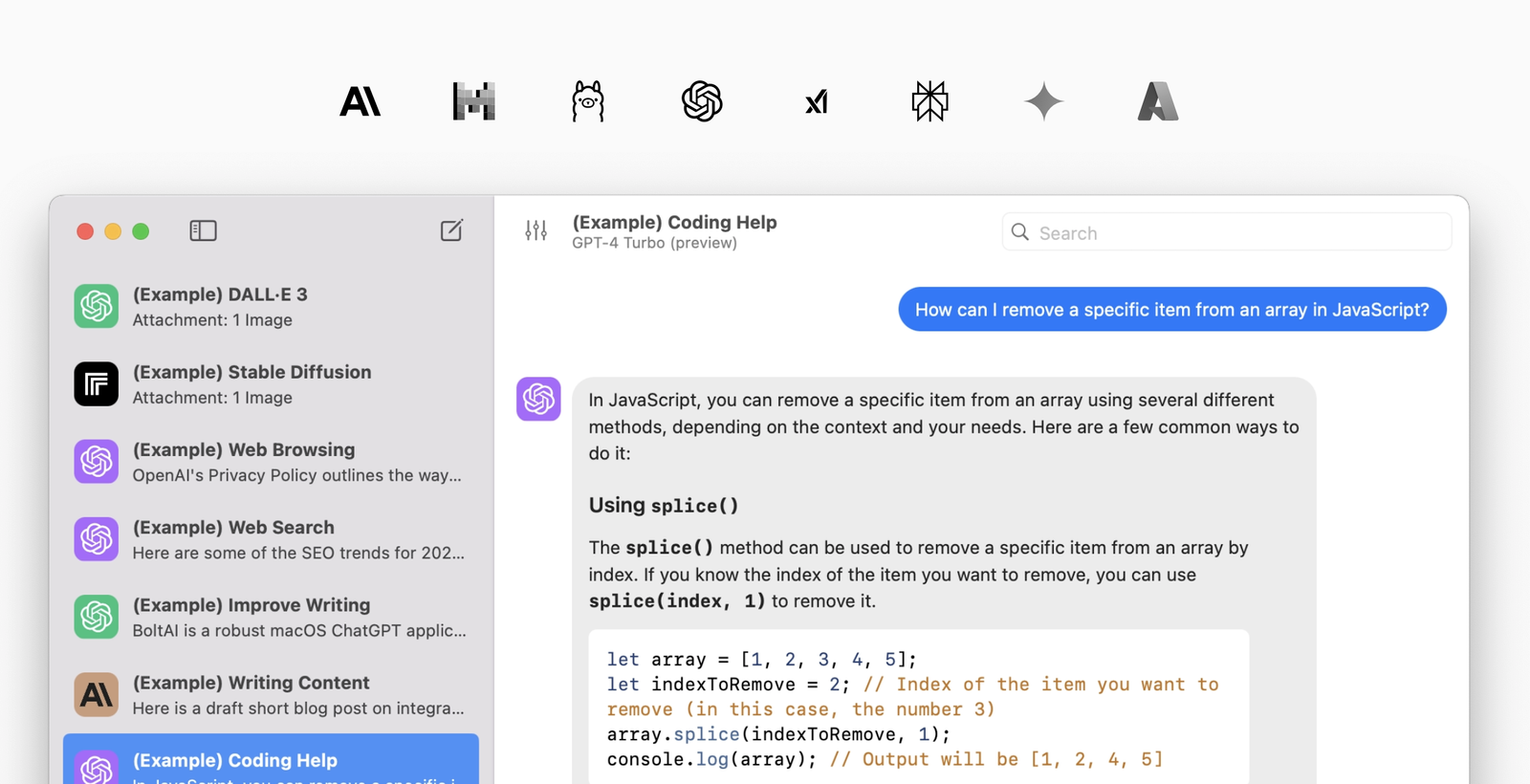This screenshot has height=784, width=1530.
Task: Click the search magnifier icon
Action: coord(1020,232)
